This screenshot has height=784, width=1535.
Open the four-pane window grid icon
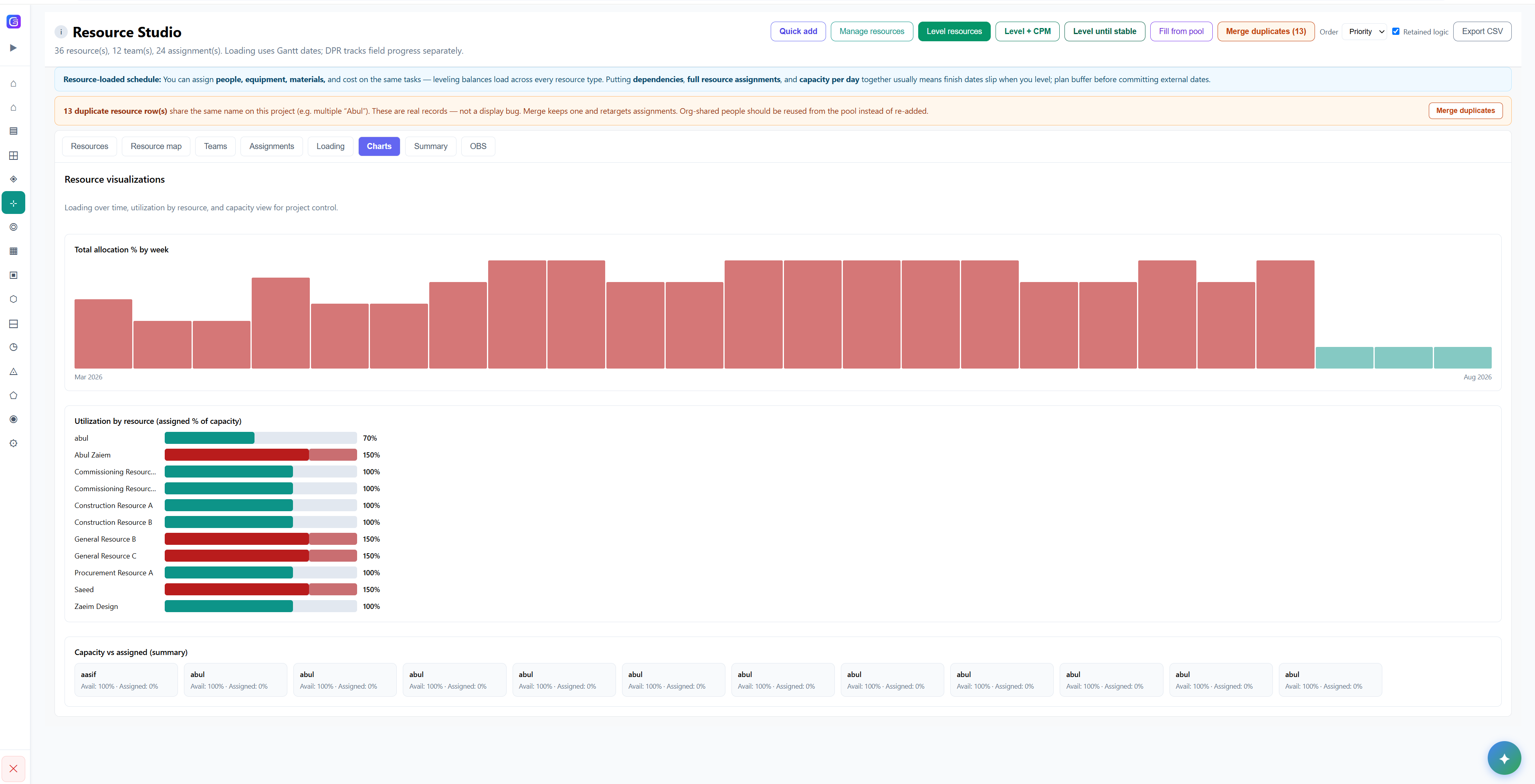13,155
